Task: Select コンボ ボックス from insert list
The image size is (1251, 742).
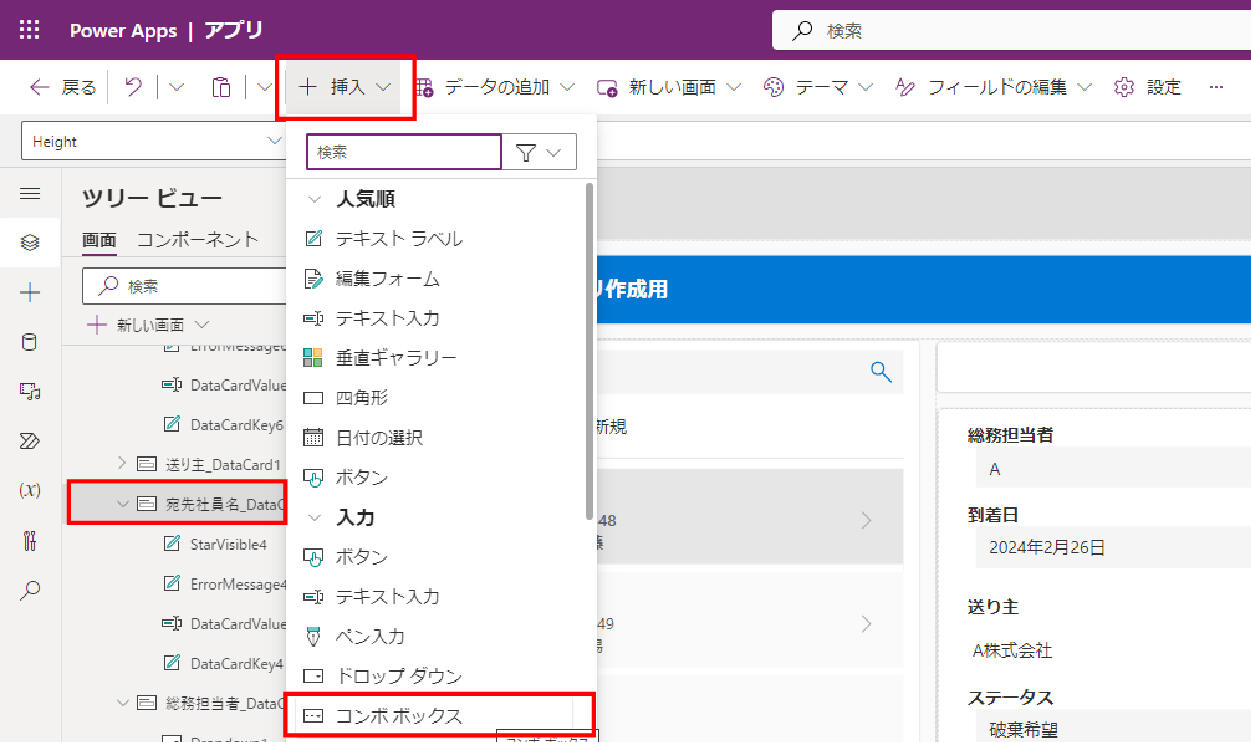Action: (x=398, y=716)
